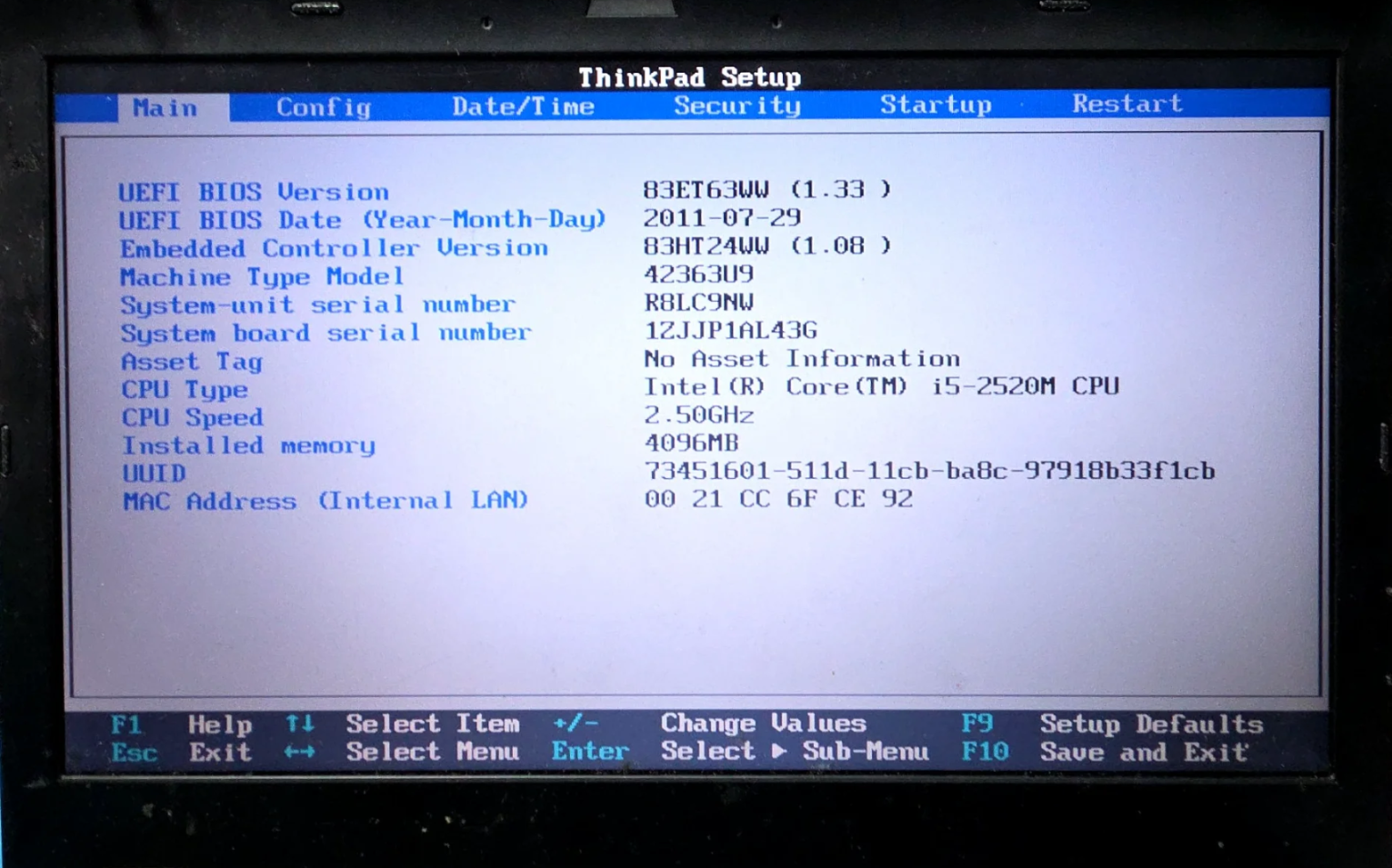Screen dimensions: 1392x868
Task: Select BIOS version value 83ET63WW (1.33)
Action: pos(766,189)
